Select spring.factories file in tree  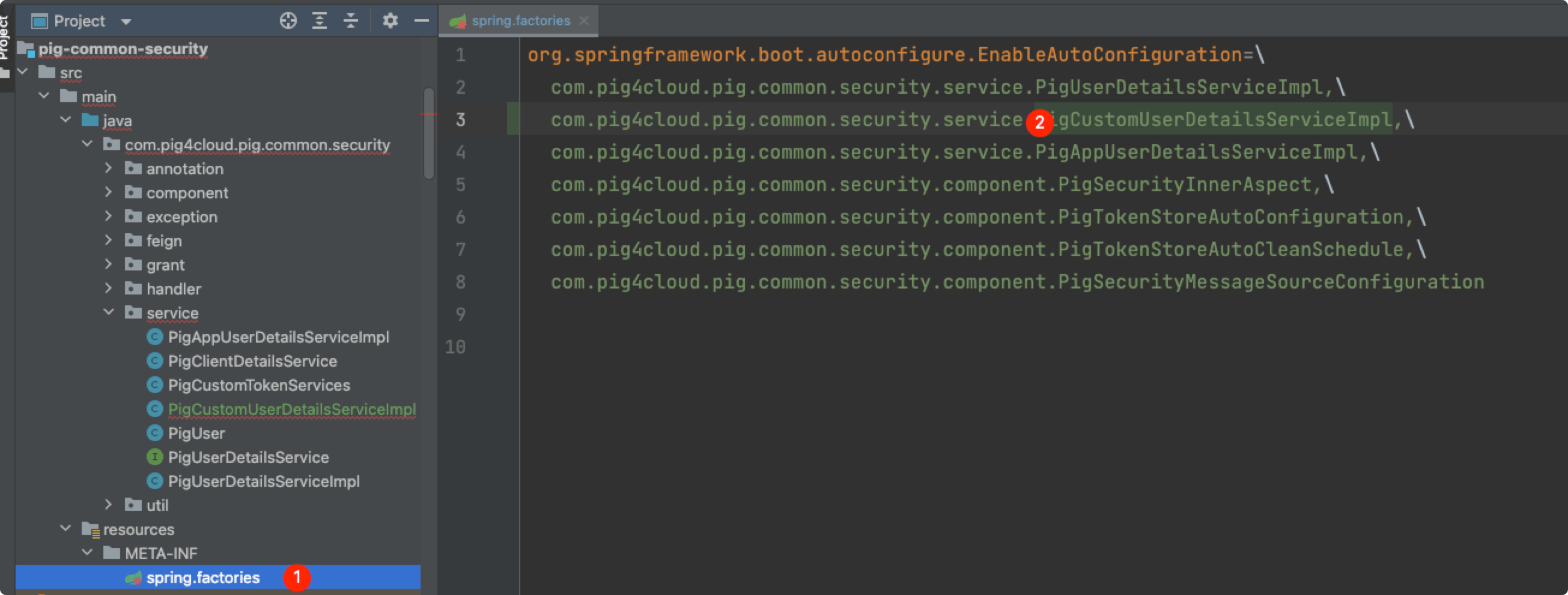pos(202,578)
